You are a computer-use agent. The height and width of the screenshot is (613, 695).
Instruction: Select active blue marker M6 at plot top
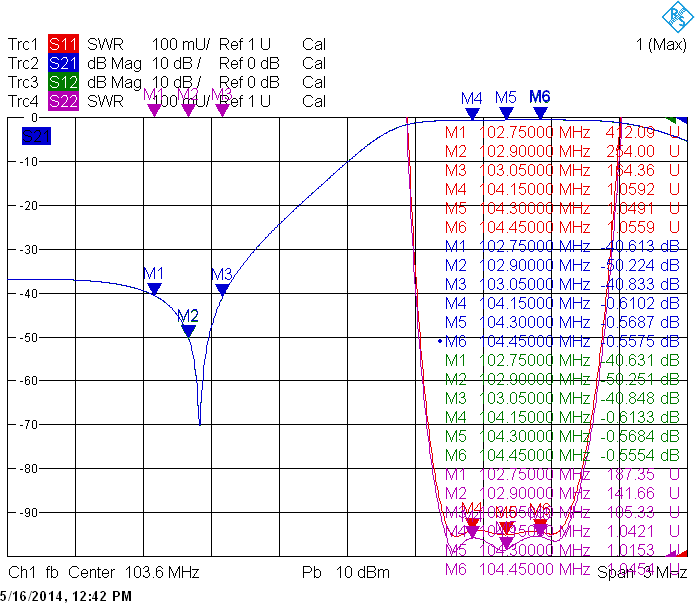click(x=540, y=105)
